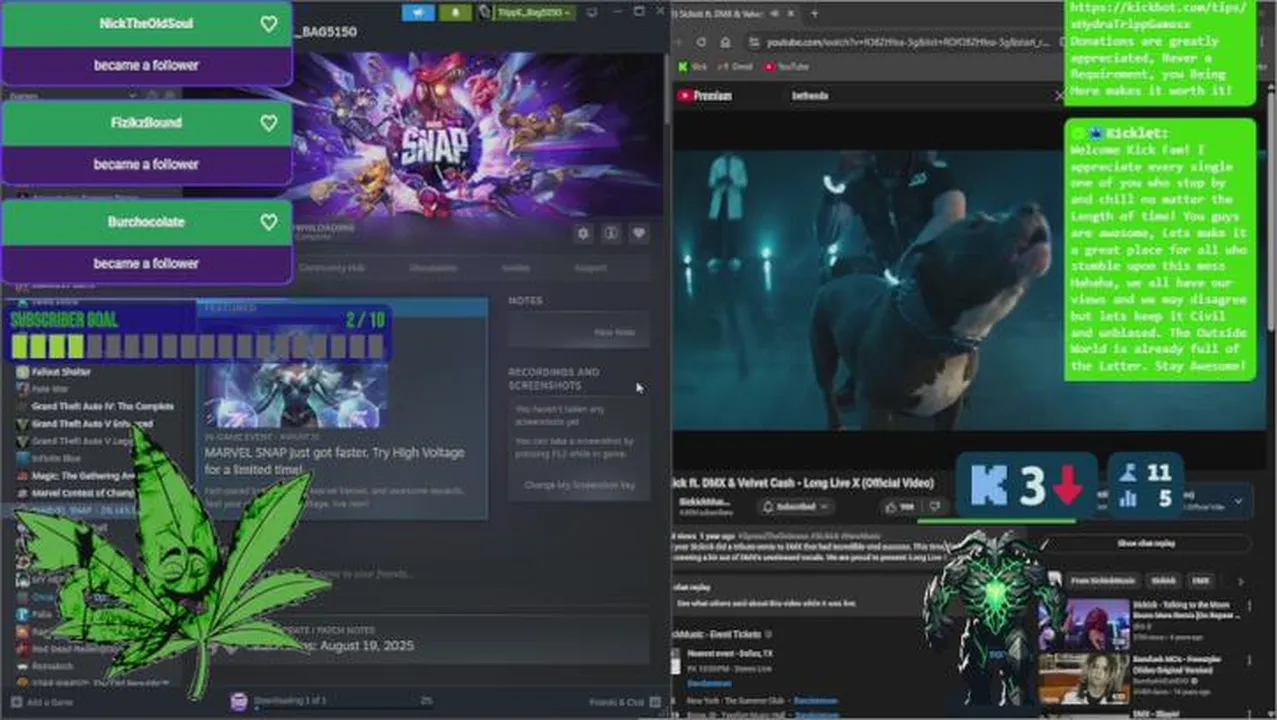The image size is (1277, 720).
Task: Expand the Subscribed notification dropdown
Action: click(796, 507)
